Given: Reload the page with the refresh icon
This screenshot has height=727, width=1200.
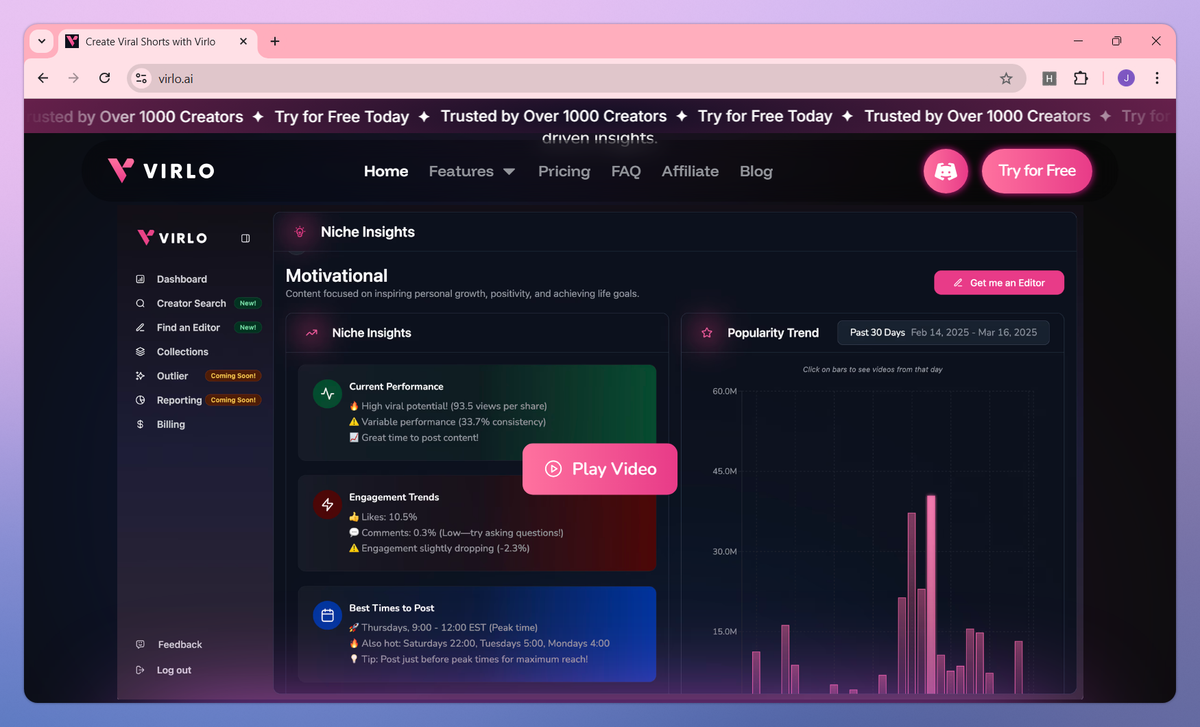Looking at the screenshot, I should point(104,78).
